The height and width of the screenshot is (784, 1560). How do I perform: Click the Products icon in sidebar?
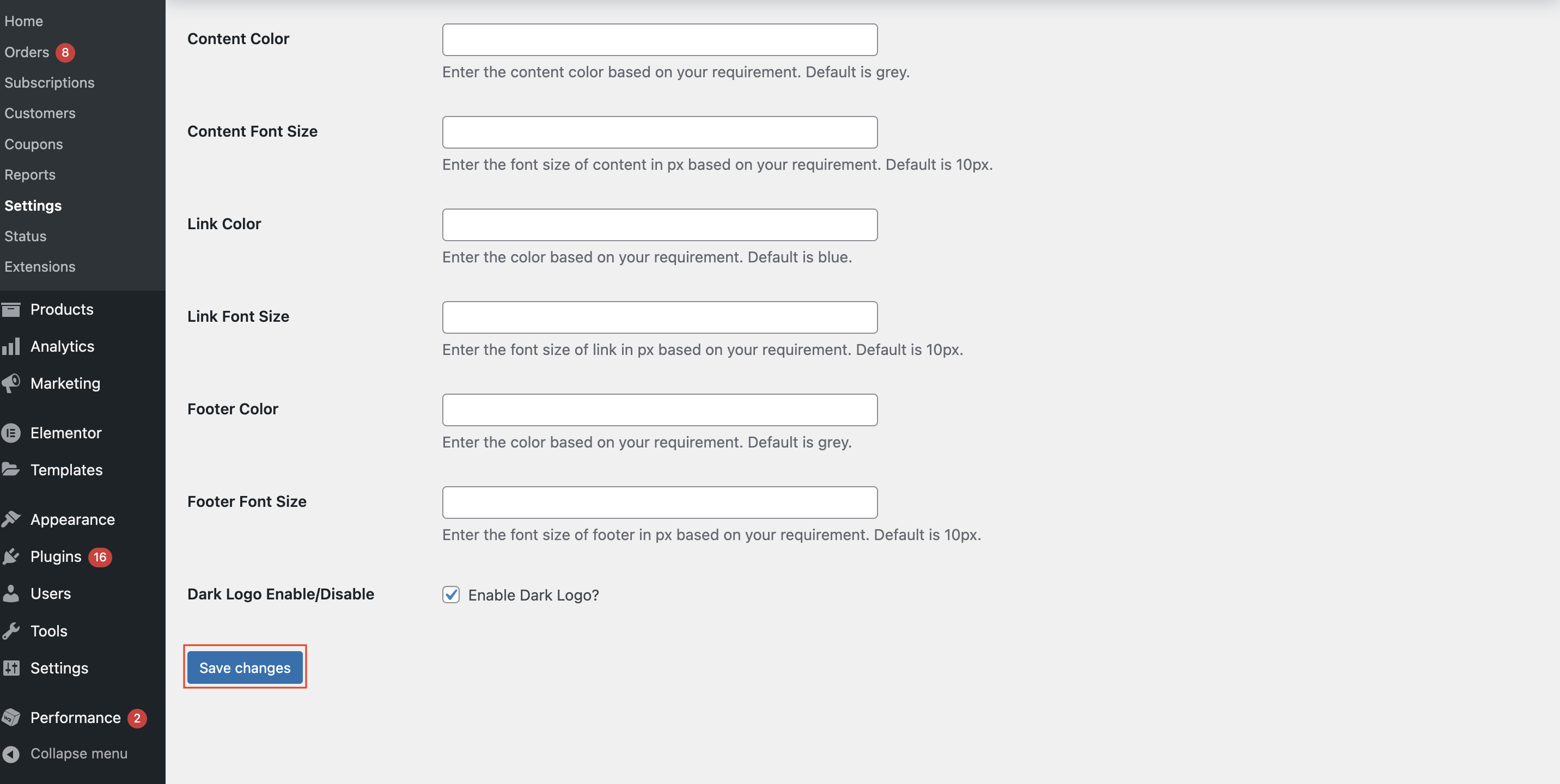(13, 309)
